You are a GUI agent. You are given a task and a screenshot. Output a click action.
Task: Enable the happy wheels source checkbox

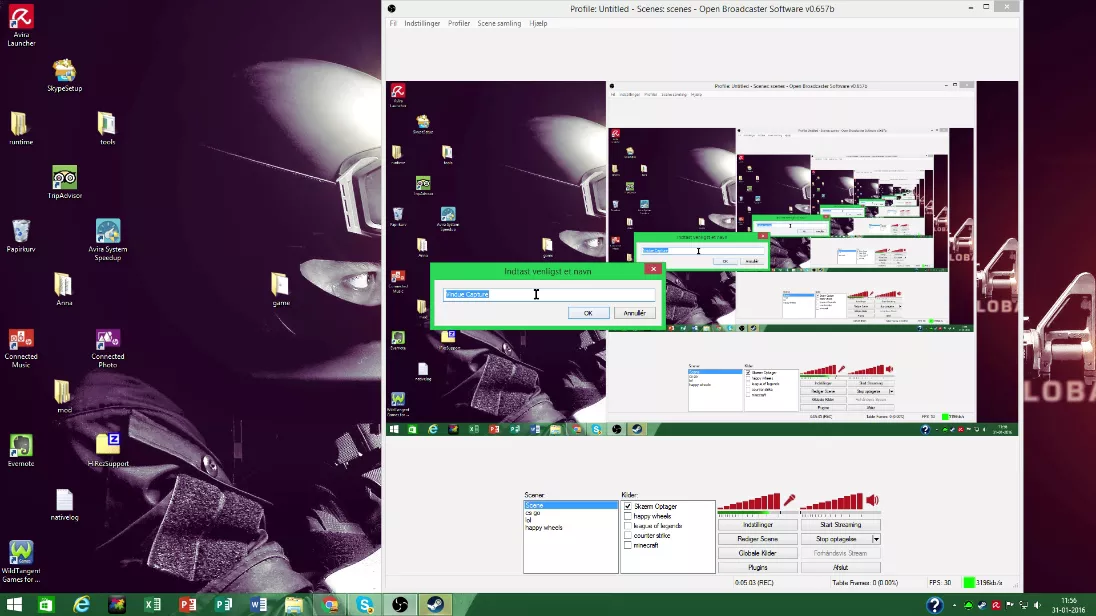(628, 516)
